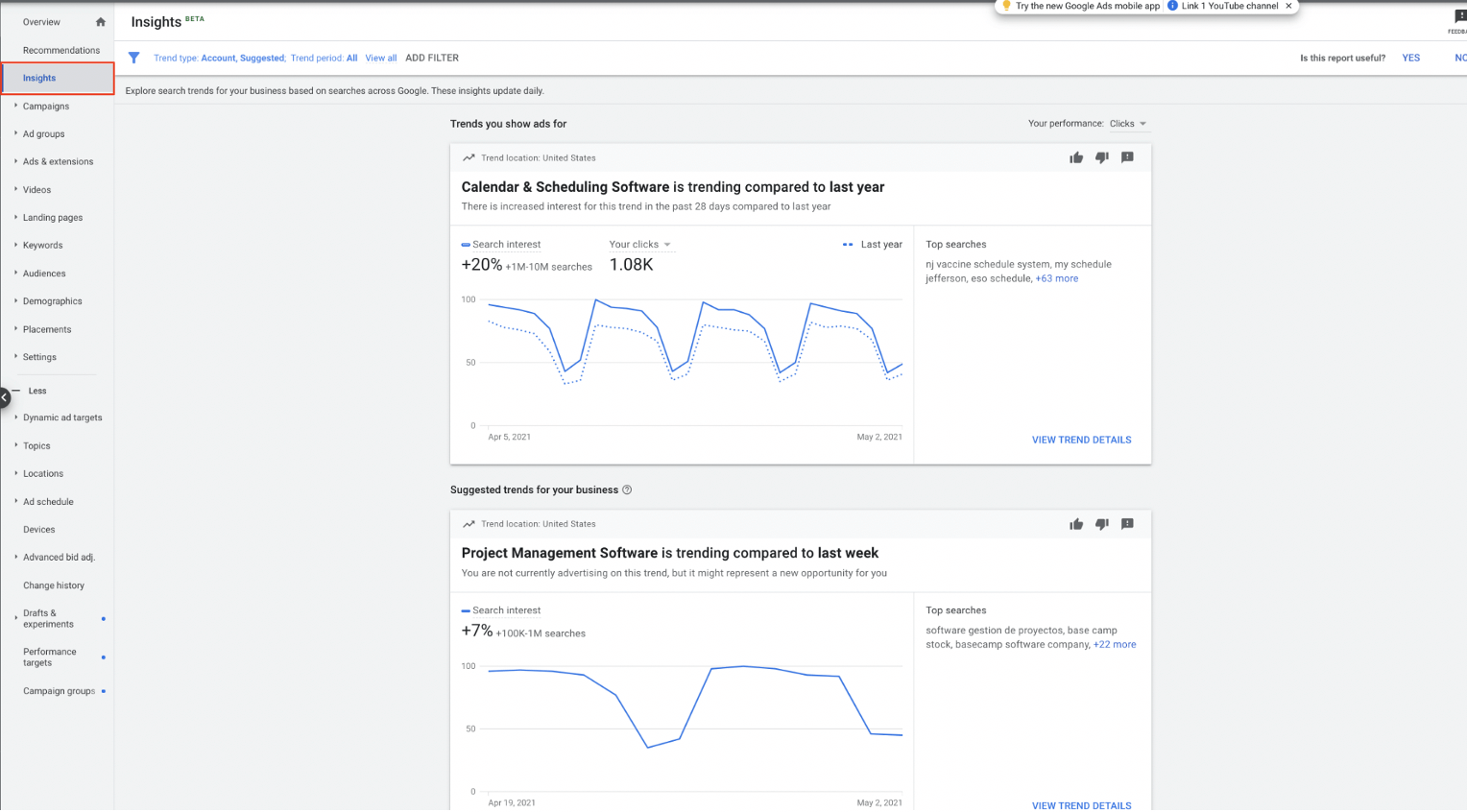
Task: Open the Your clicks metric dropdown
Action: pos(640,244)
